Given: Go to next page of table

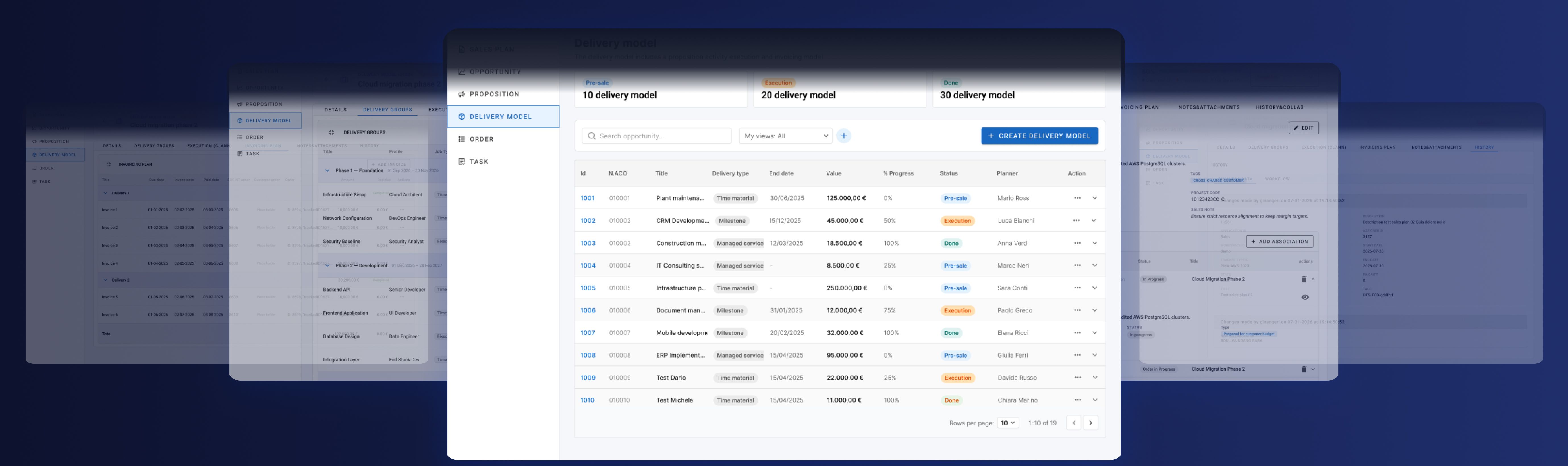Looking at the screenshot, I should tap(1091, 423).
